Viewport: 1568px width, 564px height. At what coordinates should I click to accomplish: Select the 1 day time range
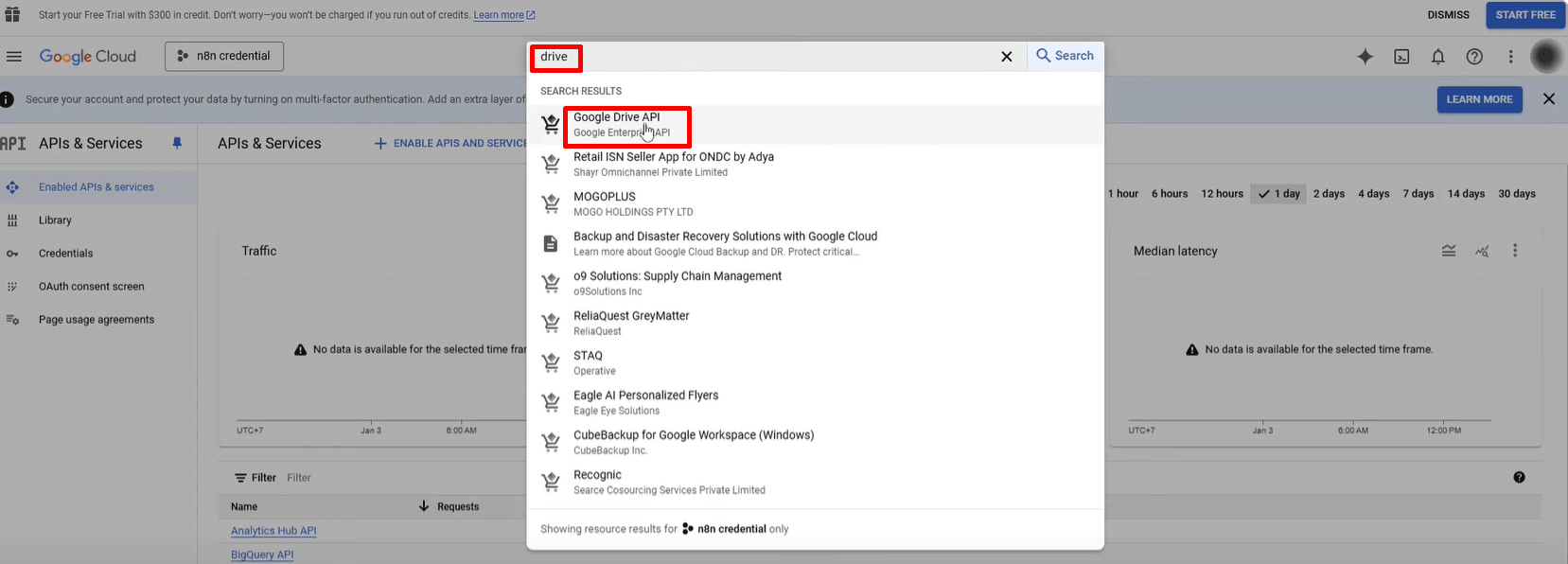point(1279,194)
